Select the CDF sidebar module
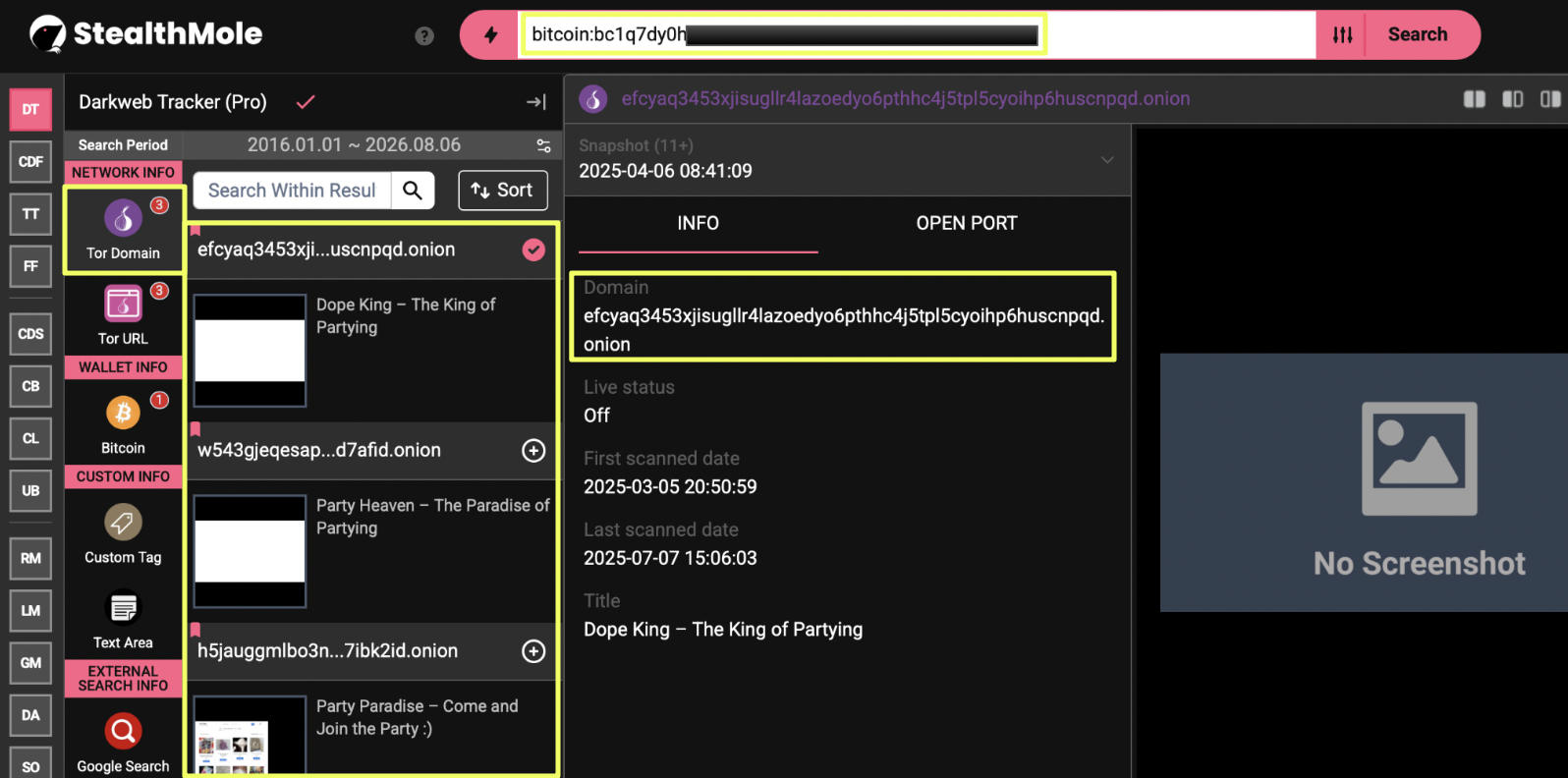The image size is (1568, 778). (30, 161)
